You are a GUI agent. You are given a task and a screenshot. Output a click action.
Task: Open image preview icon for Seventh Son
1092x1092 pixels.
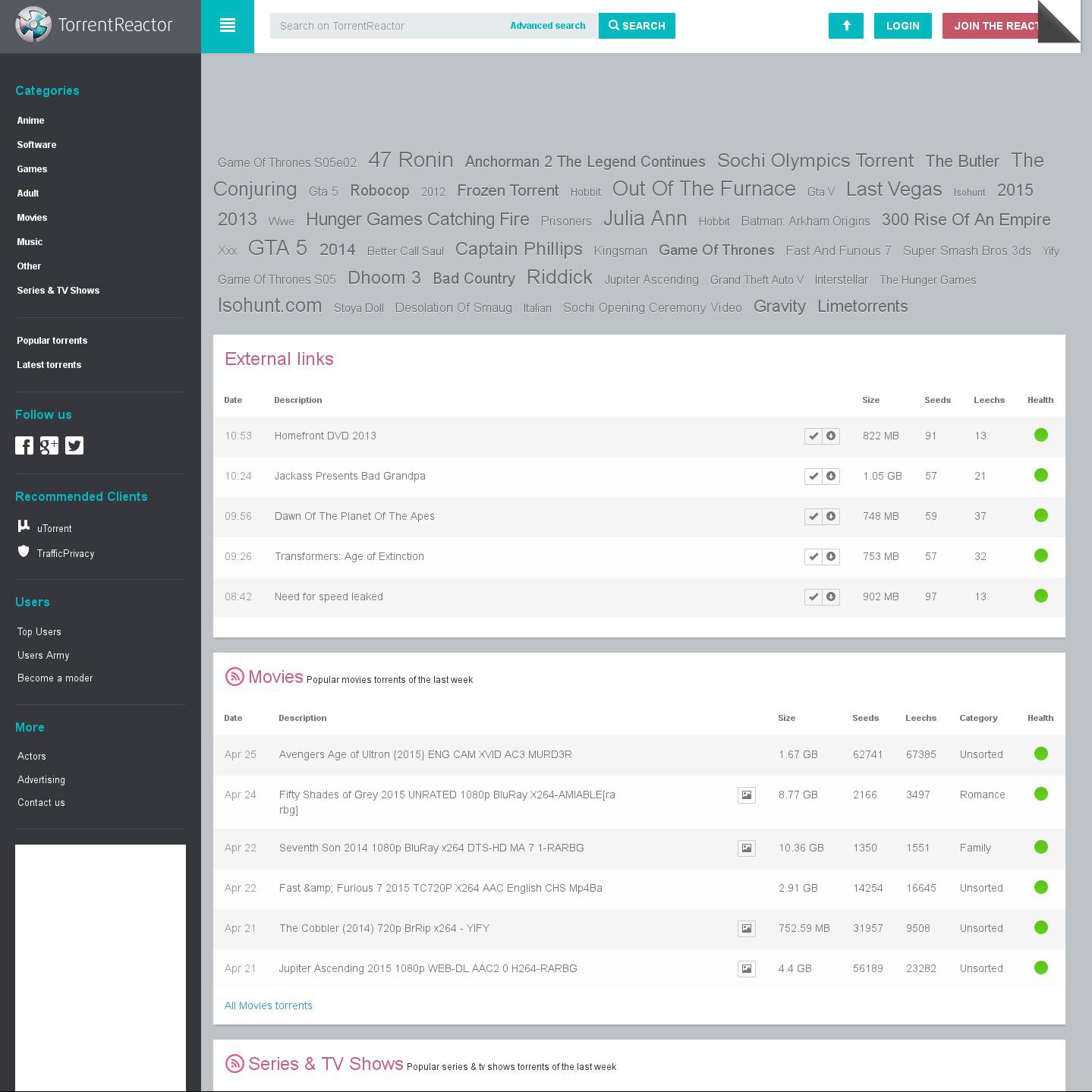[x=747, y=848]
